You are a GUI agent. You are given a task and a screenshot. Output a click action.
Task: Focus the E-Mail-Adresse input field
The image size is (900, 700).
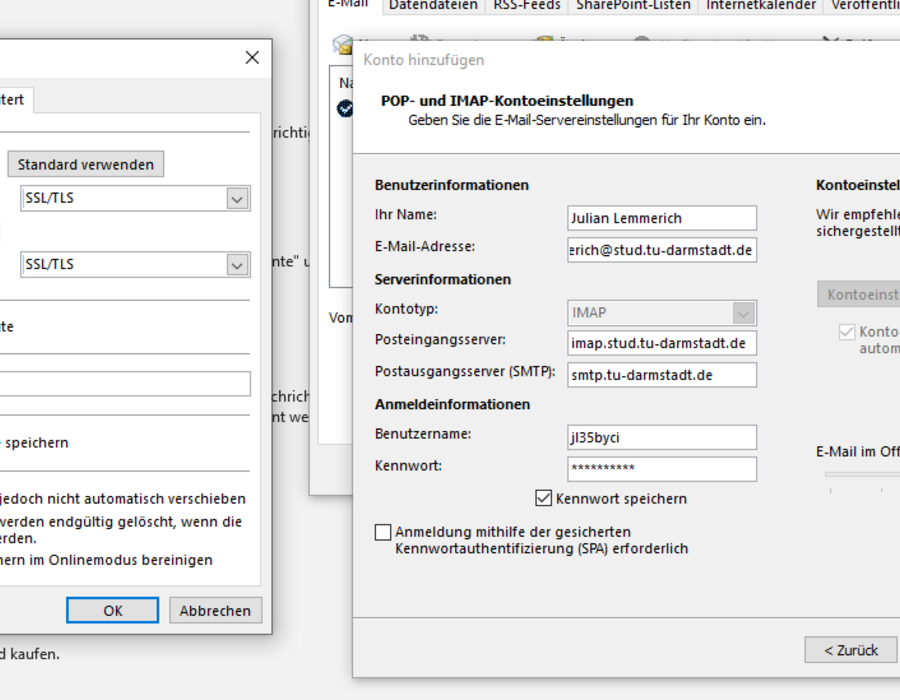click(662, 250)
